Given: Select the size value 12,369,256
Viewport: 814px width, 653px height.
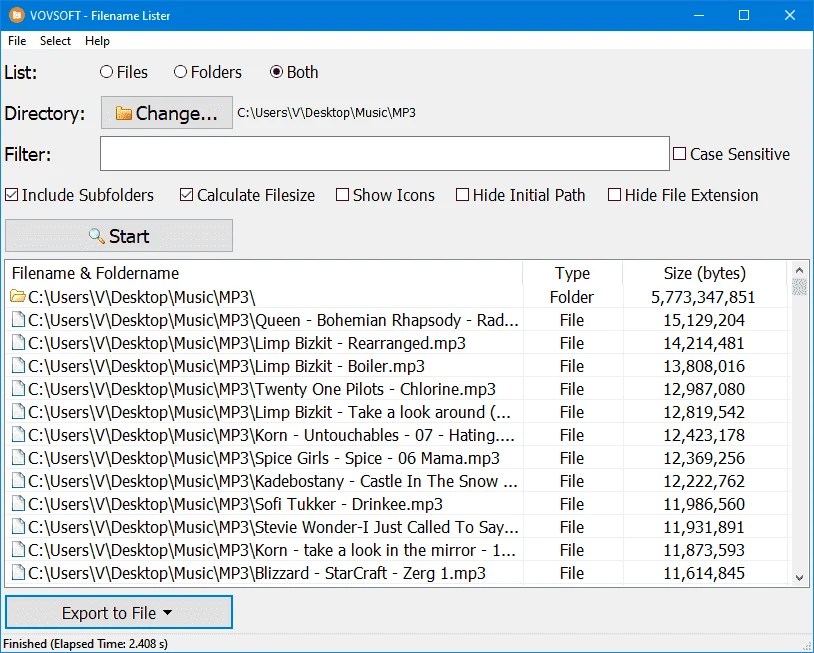Looking at the screenshot, I should coord(704,458).
